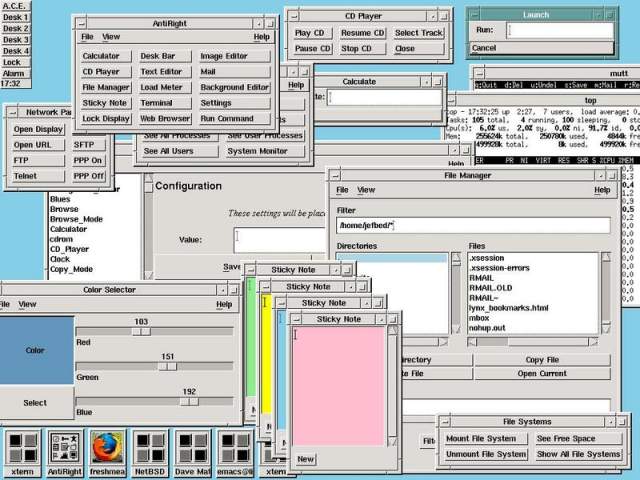Turn PPP Off in Network panel
This screenshot has height=480, width=640.
(87, 176)
